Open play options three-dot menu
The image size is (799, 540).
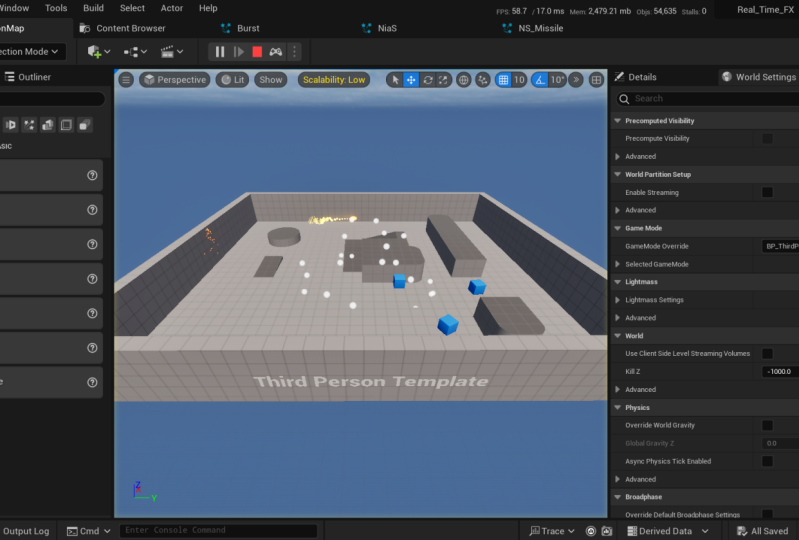coord(294,51)
